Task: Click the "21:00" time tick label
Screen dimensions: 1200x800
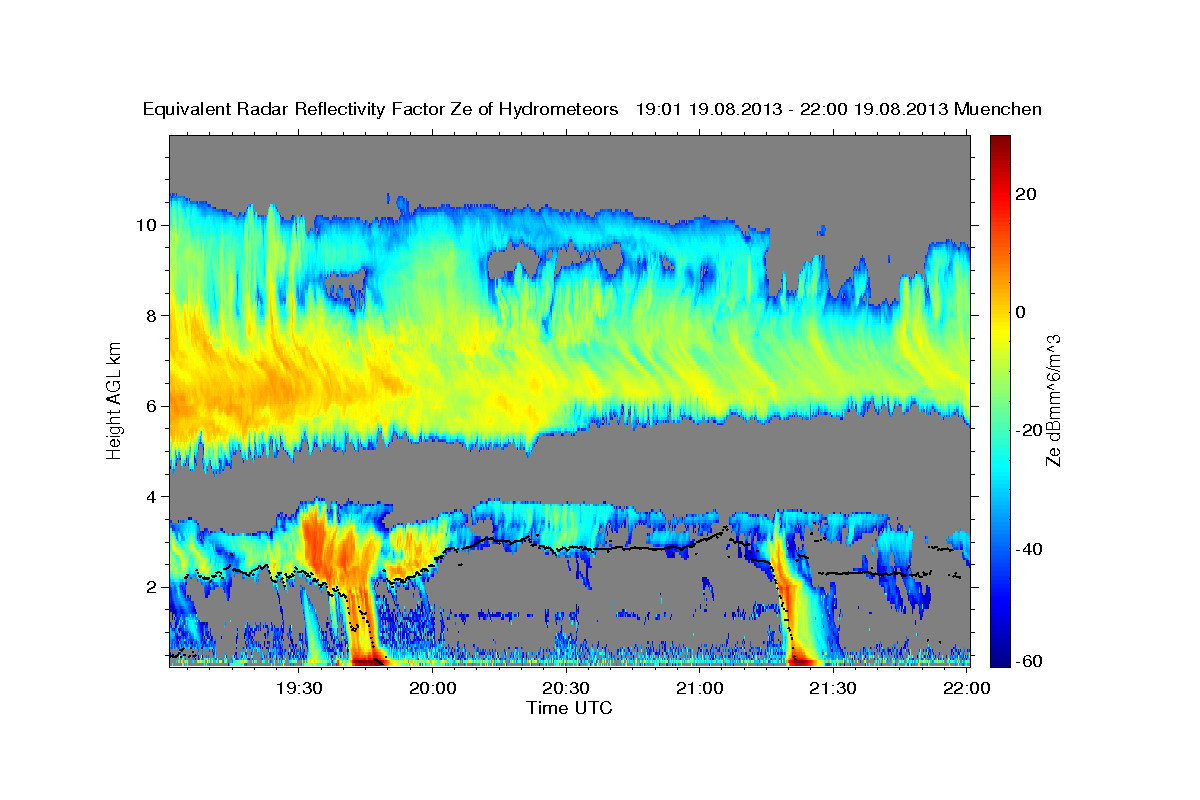Action: (700, 688)
